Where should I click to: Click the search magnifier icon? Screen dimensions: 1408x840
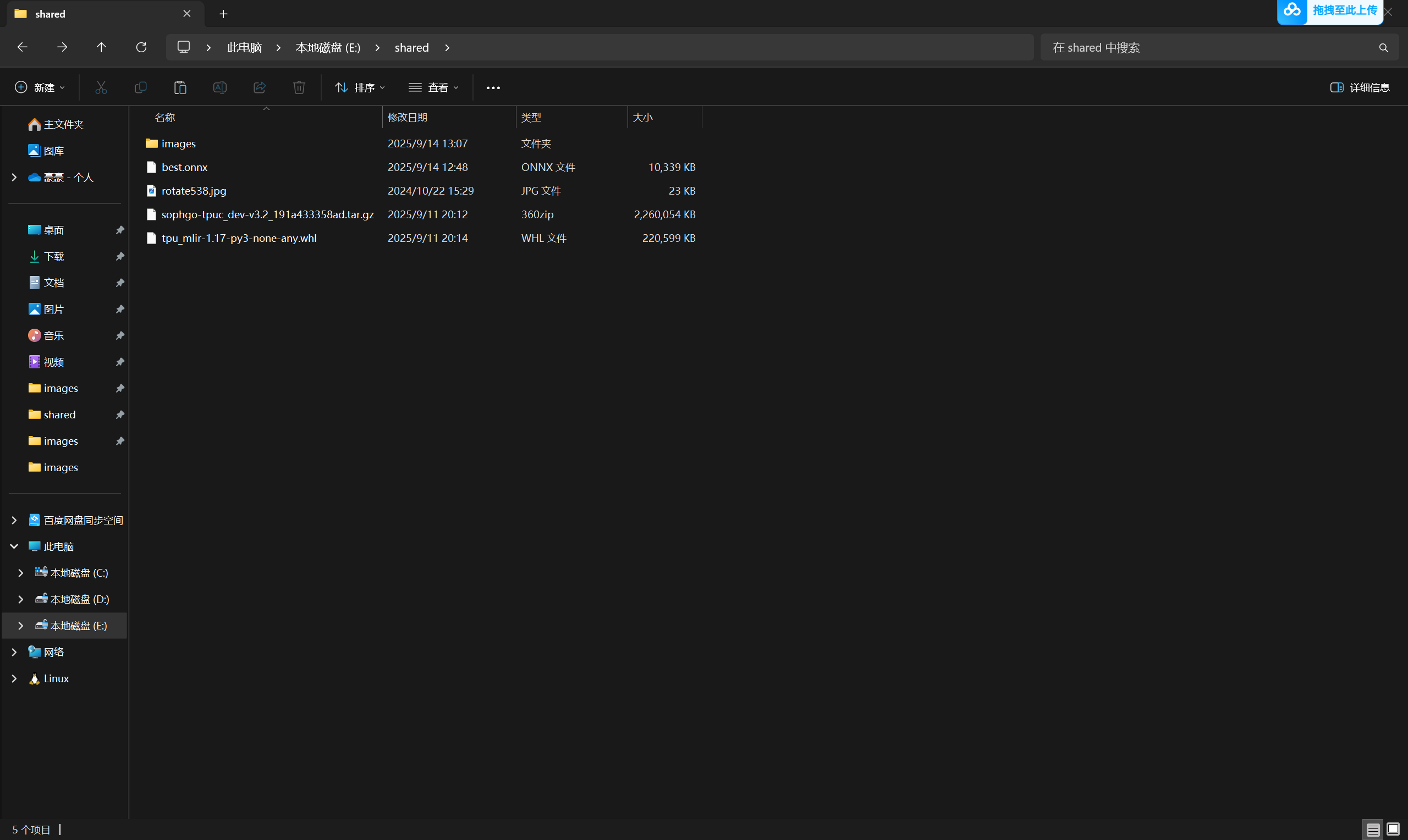coord(1383,48)
